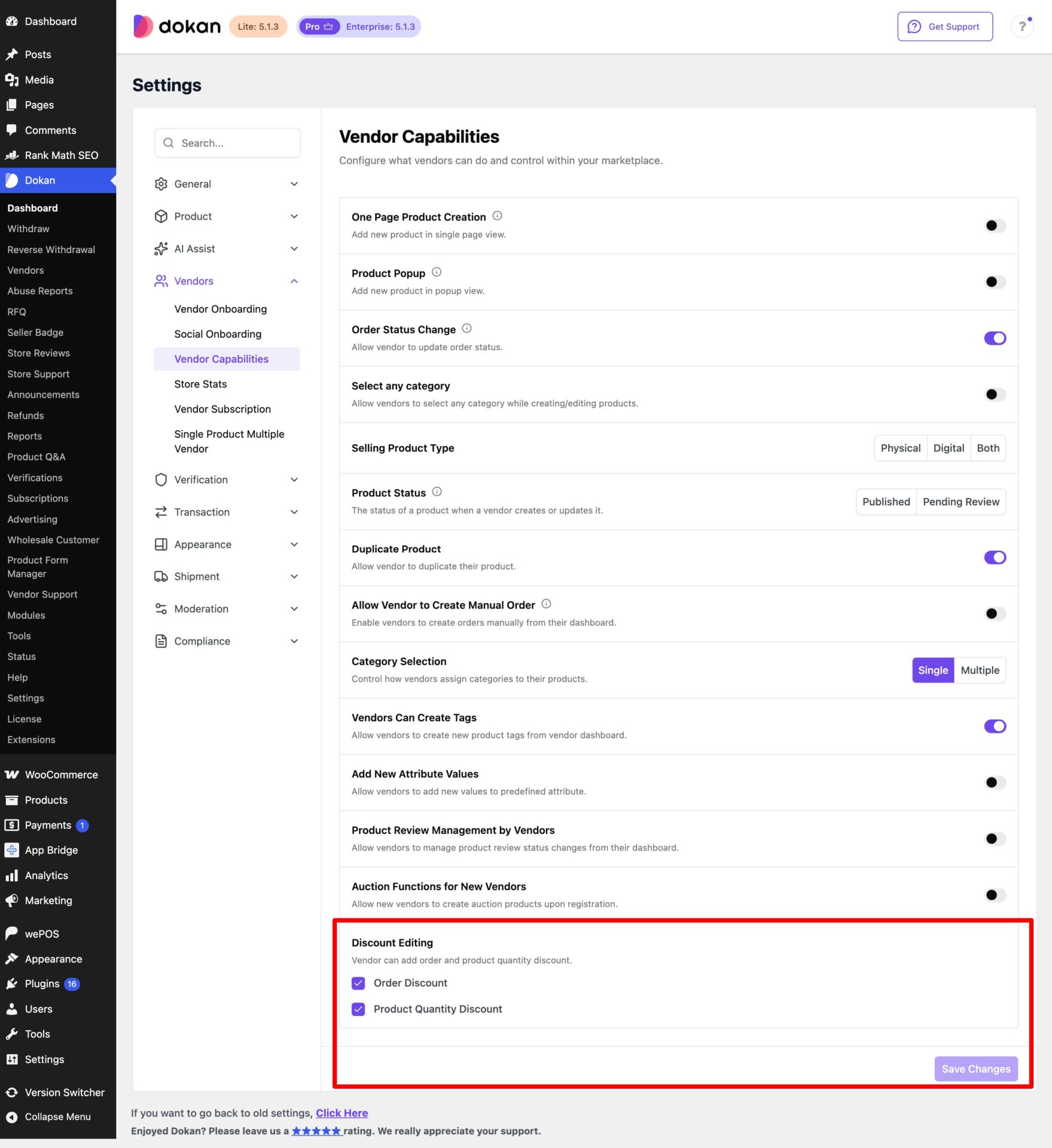Click the info icon next to Product Status
1052x1148 pixels.
437,491
